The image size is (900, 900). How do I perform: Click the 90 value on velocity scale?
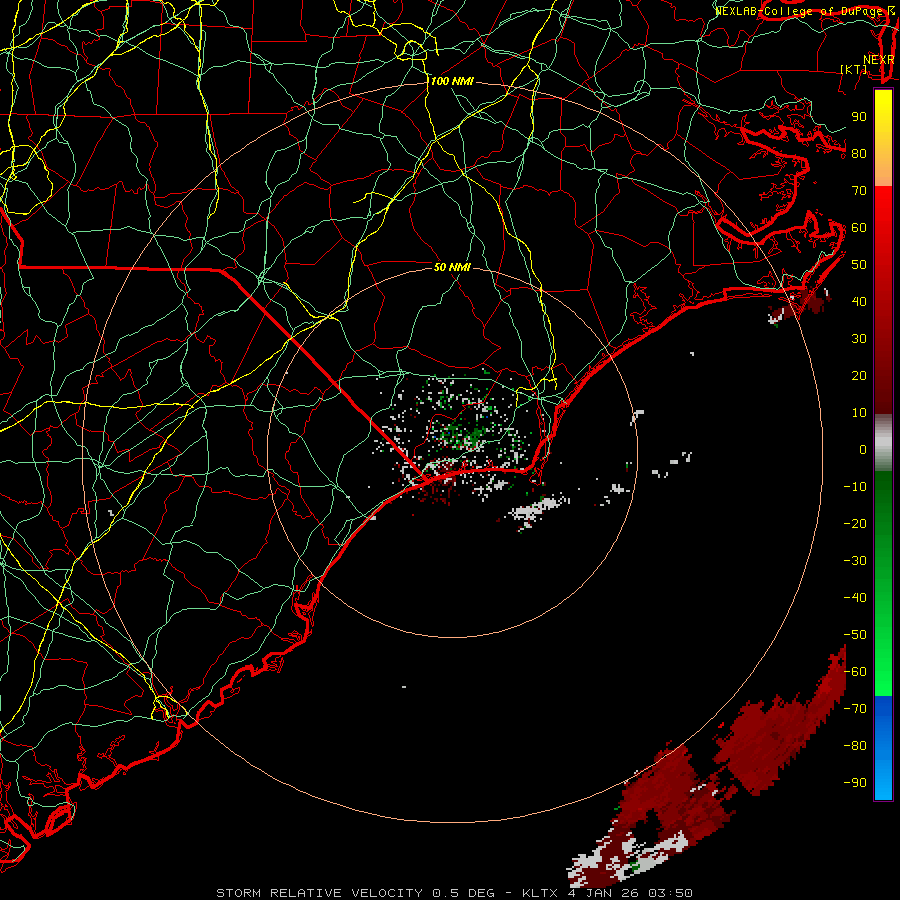click(x=859, y=117)
